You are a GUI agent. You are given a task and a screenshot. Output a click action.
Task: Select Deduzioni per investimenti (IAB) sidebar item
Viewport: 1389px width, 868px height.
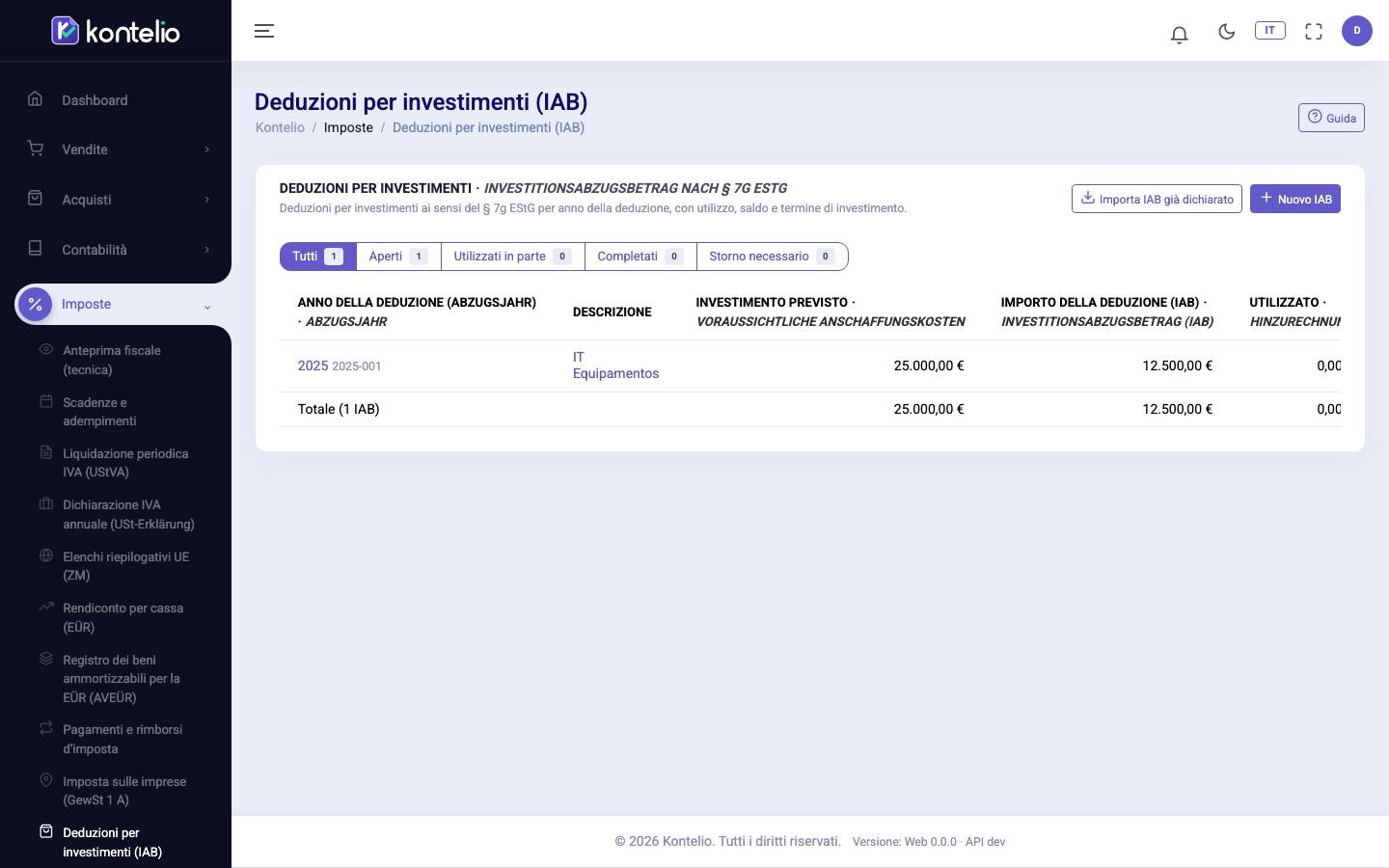[x=112, y=842]
